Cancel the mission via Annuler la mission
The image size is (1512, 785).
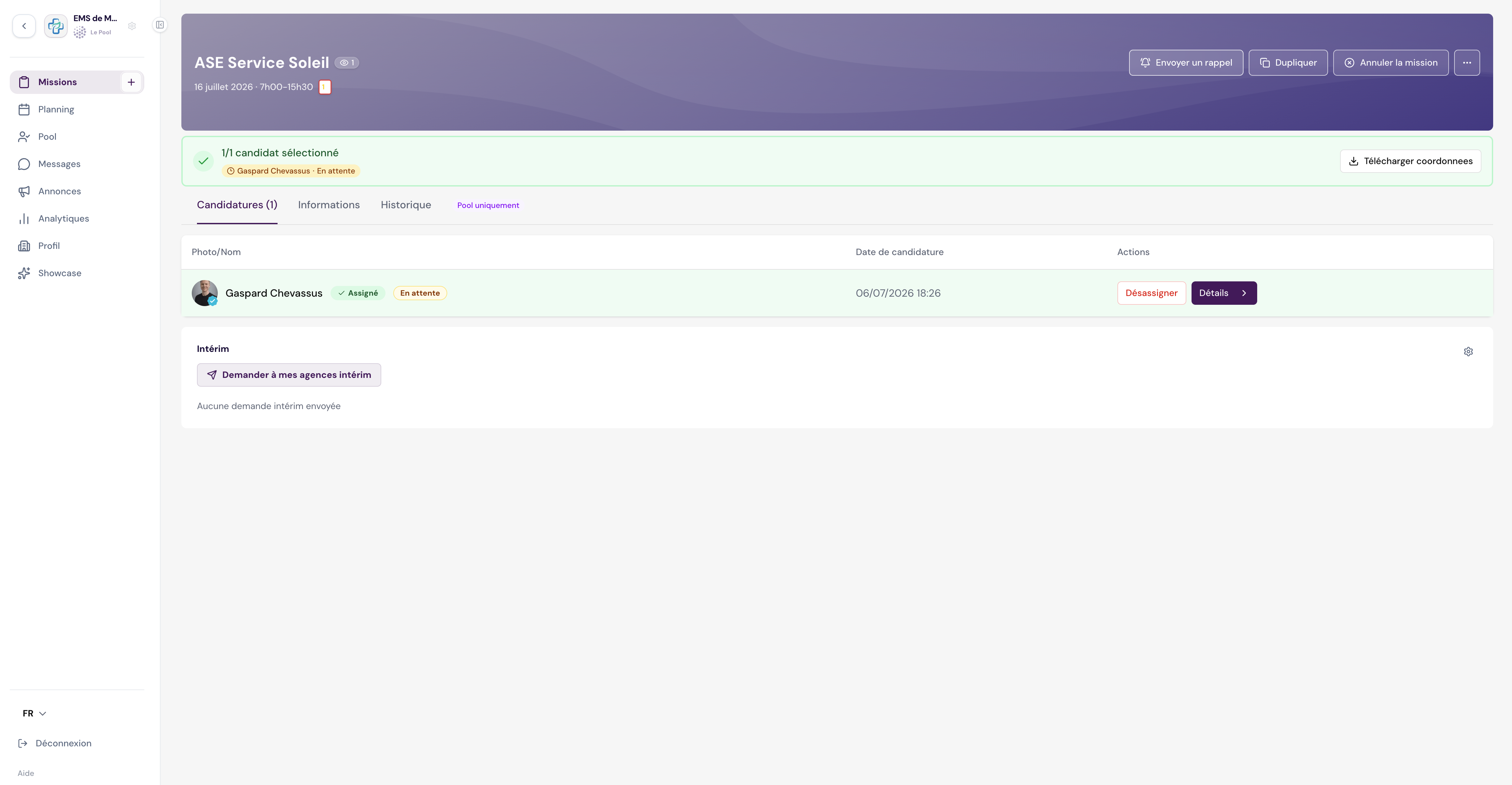[x=1390, y=63]
